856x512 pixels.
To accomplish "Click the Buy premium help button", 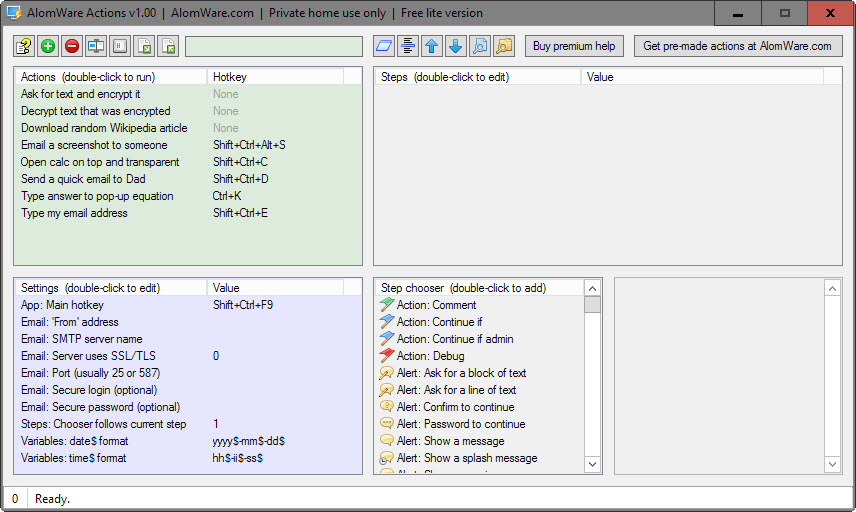I will tap(574, 46).
